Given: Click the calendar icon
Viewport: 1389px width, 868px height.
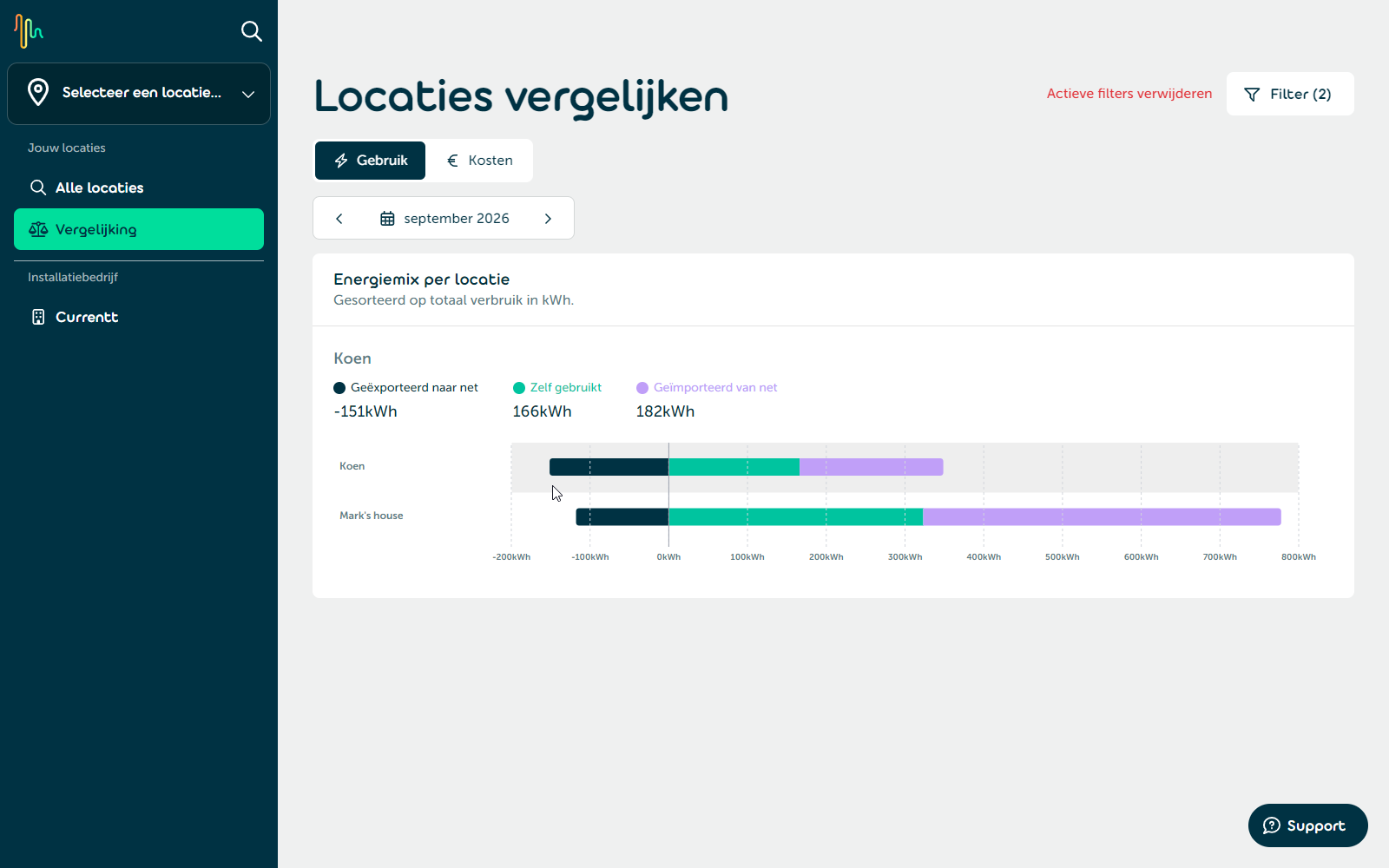Looking at the screenshot, I should point(387,219).
